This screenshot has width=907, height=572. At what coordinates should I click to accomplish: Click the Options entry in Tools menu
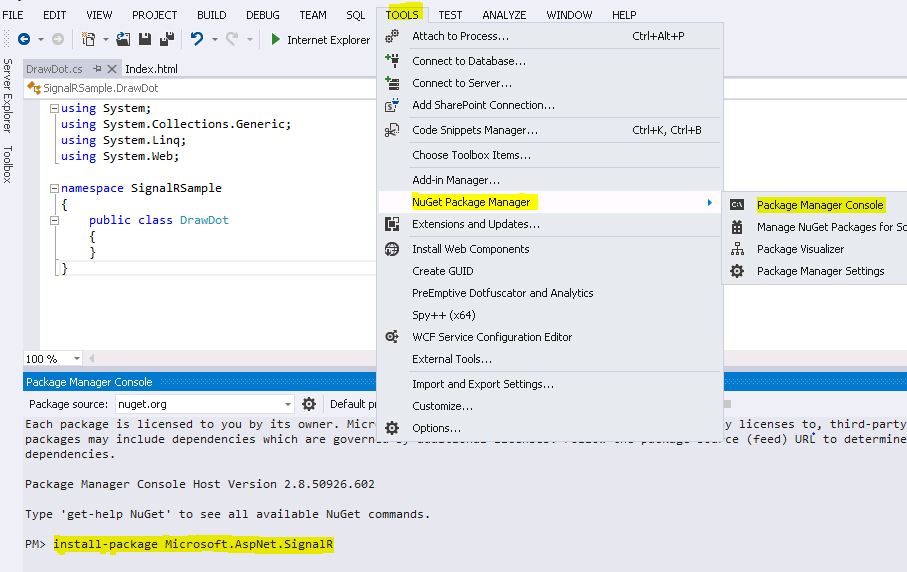(x=436, y=428)
